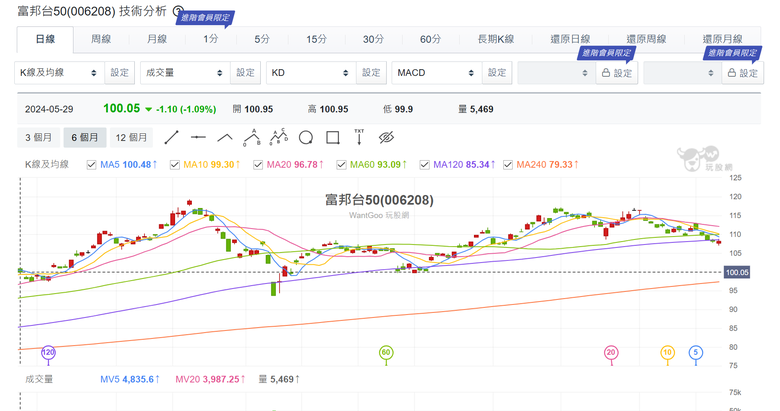Select the horizontal line drawing tool
Screen dimensions: 780x411
[x=198, y=137]
